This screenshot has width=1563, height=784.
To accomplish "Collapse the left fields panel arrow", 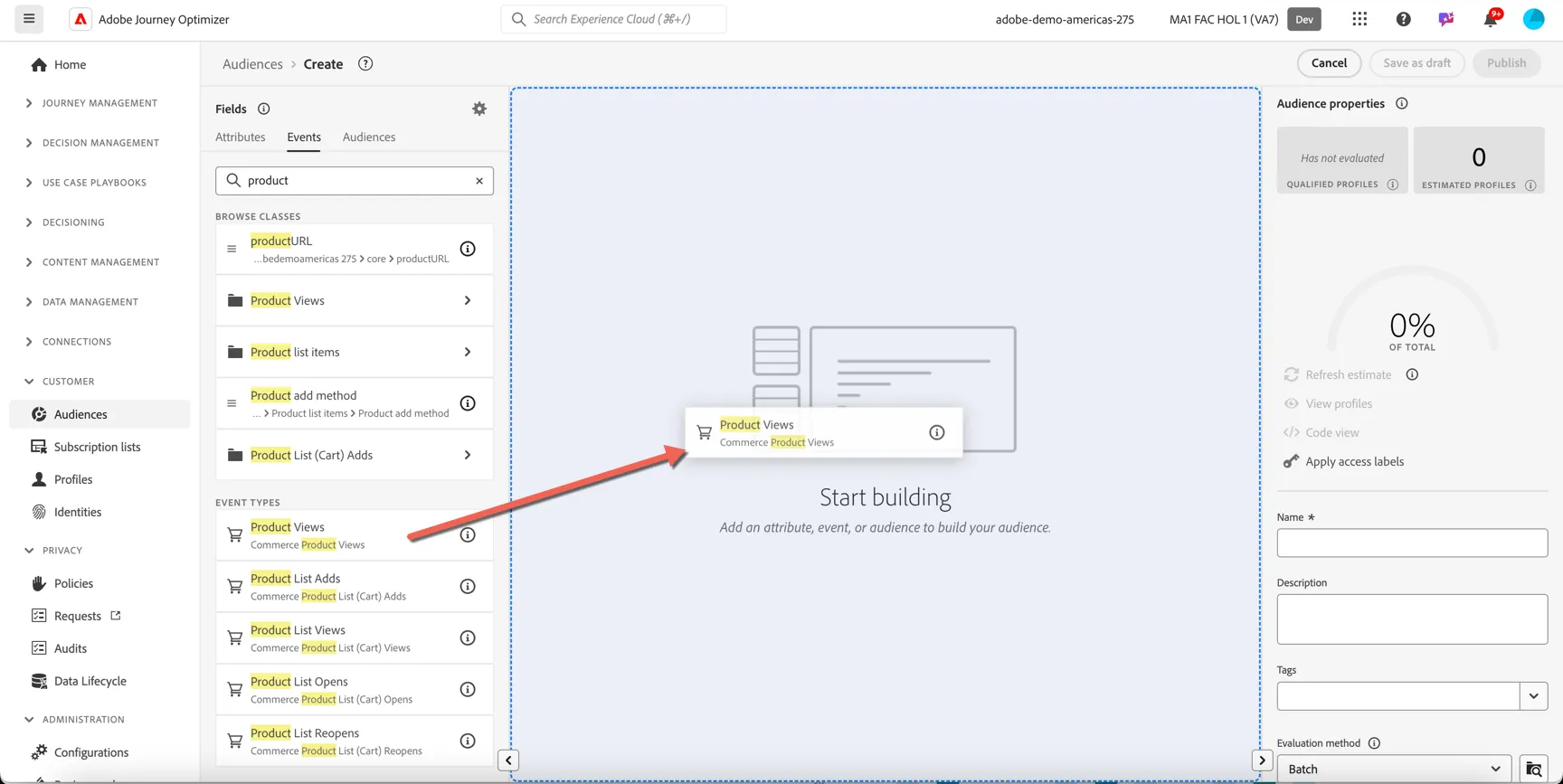I will coord(508,760).
